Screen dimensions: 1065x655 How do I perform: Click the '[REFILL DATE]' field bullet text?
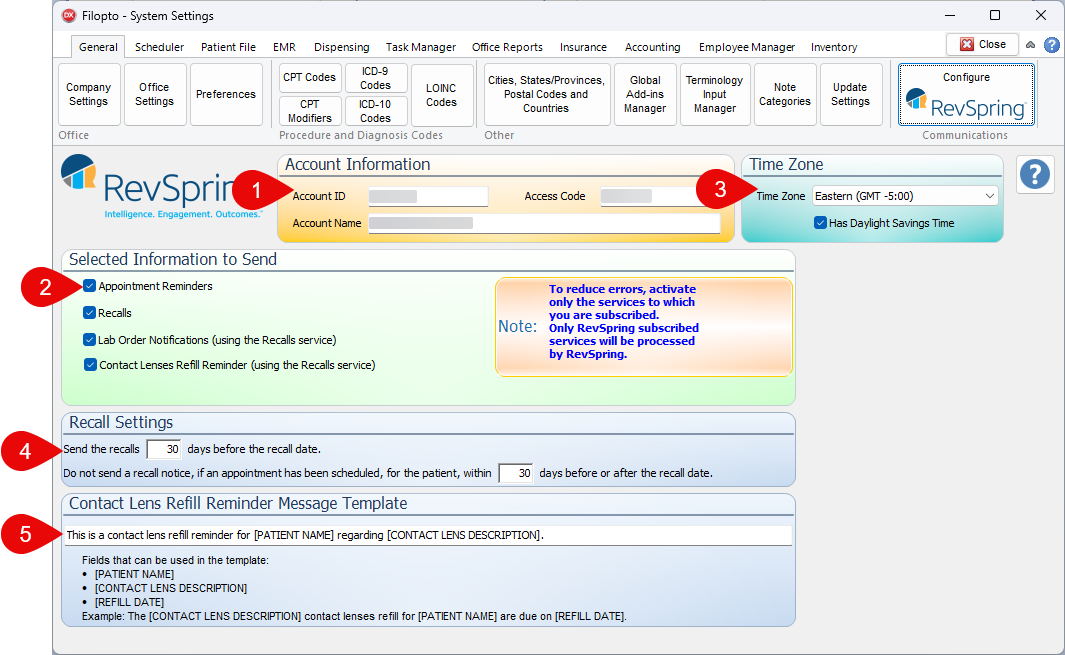pyautogui.click(x=129, y=602)
